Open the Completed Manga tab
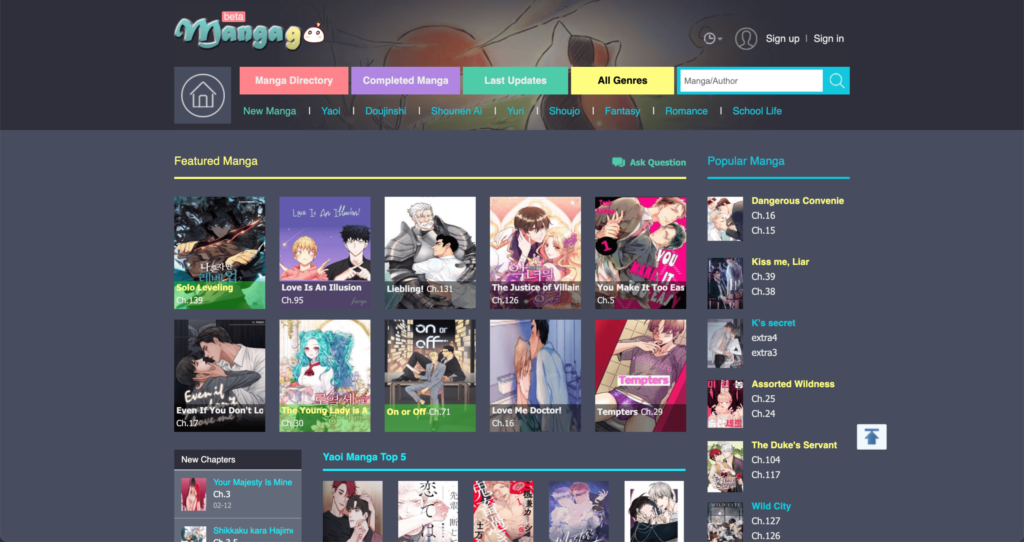The width and height of the screenshot is (1024, 542). 405,81
